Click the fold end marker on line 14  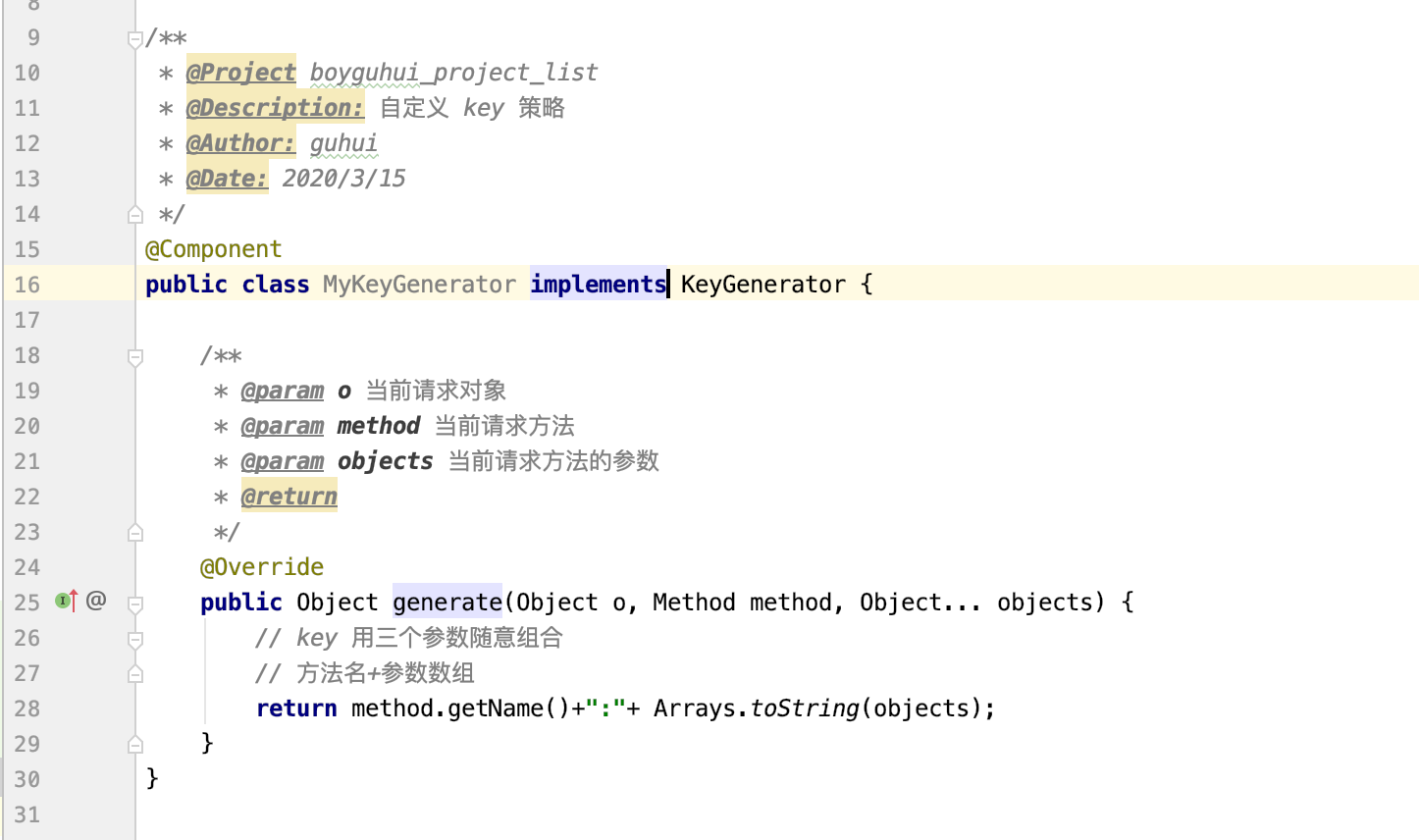pos(135,215)
